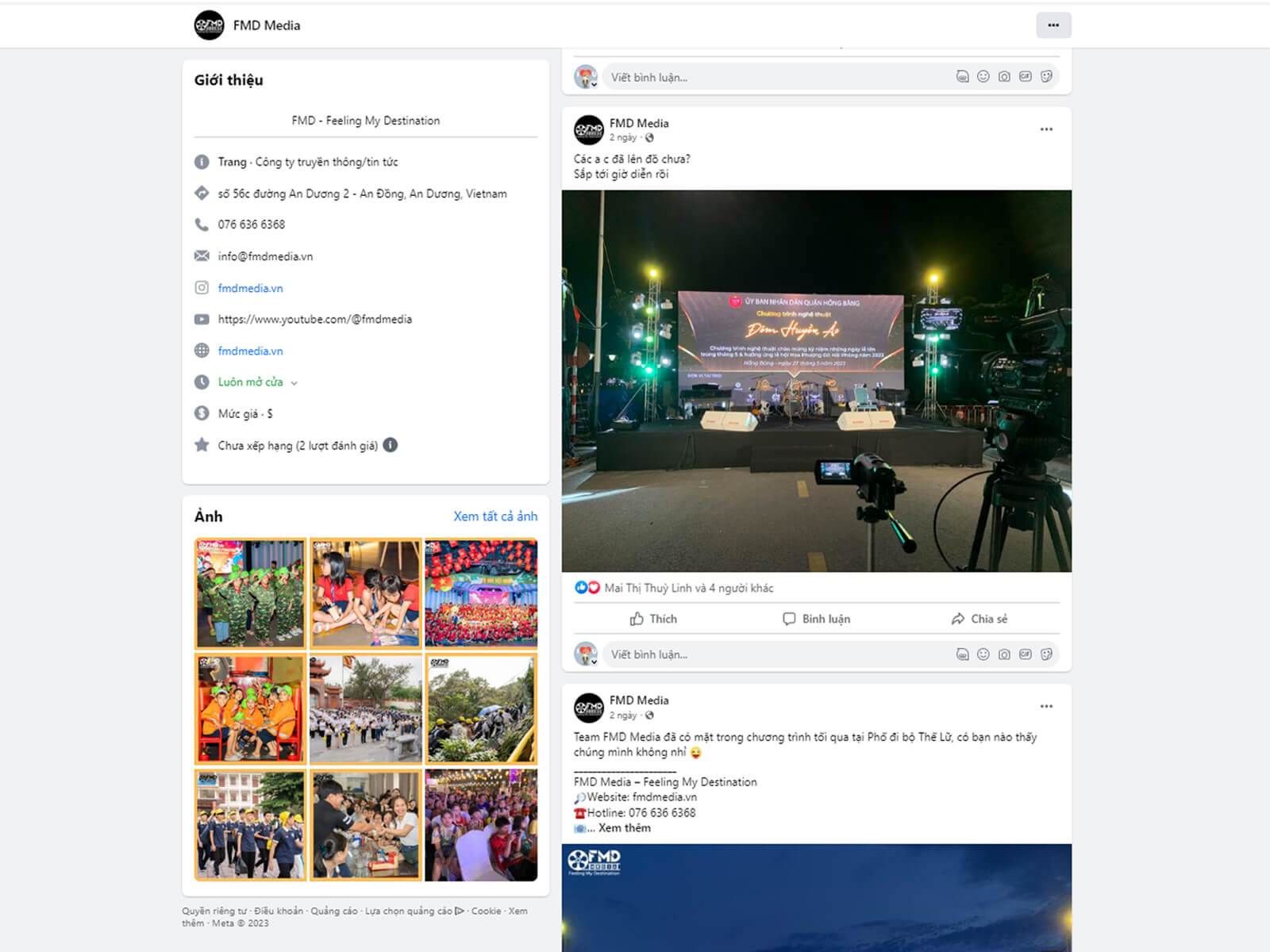Viewport: 1270px width, 952px height.
Task: Open the Quyền riêng tư footer link
Action: point(214,911)
